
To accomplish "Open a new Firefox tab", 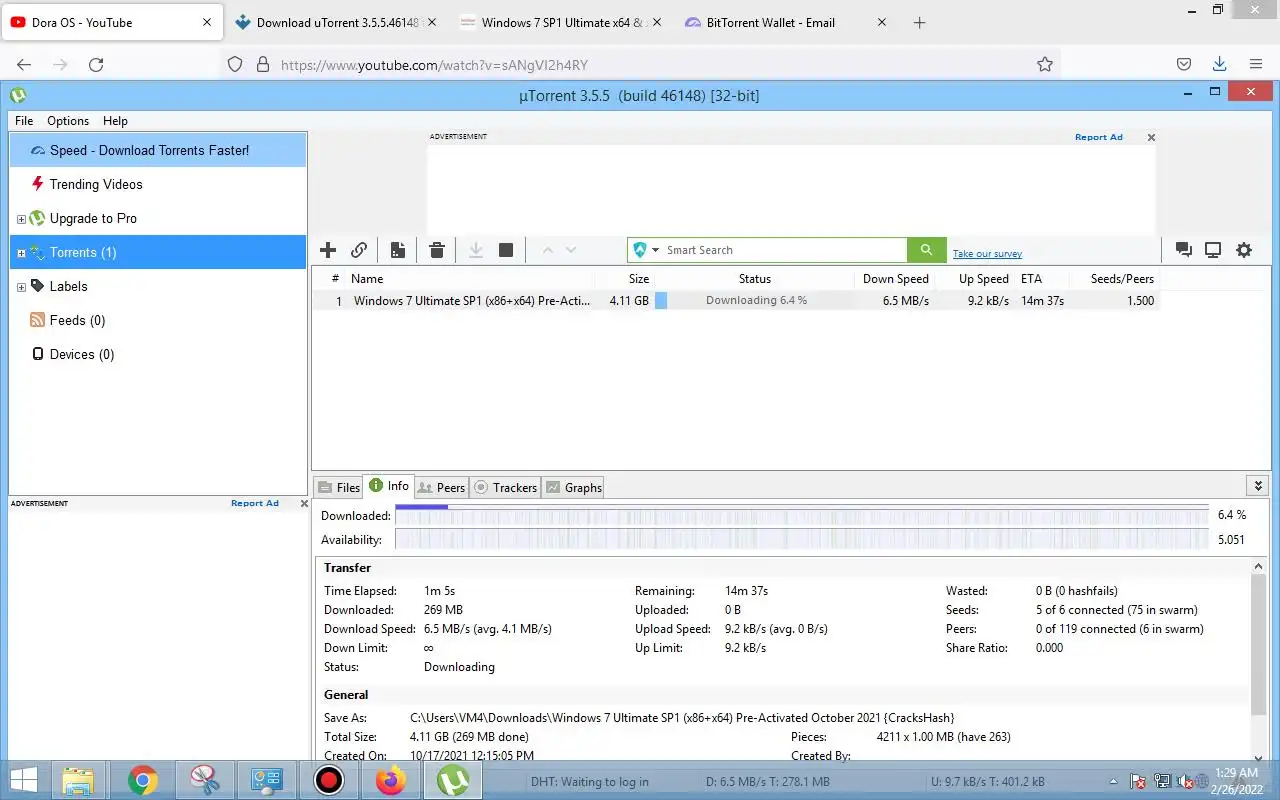I will [920, 22].
